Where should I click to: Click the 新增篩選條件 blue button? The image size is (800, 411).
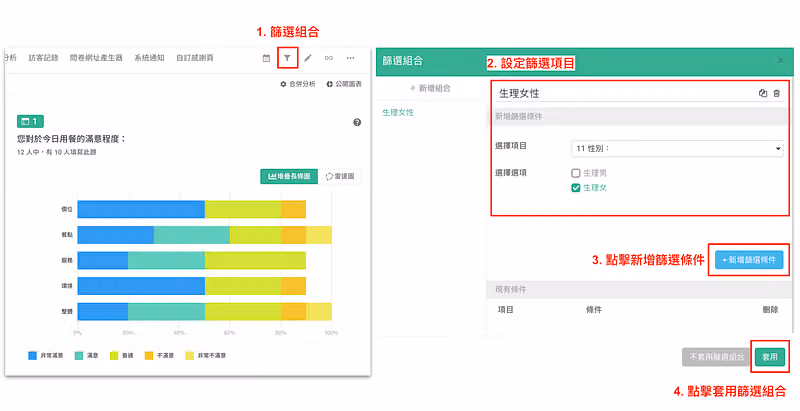pyautogui.click(x=749, y=260)
